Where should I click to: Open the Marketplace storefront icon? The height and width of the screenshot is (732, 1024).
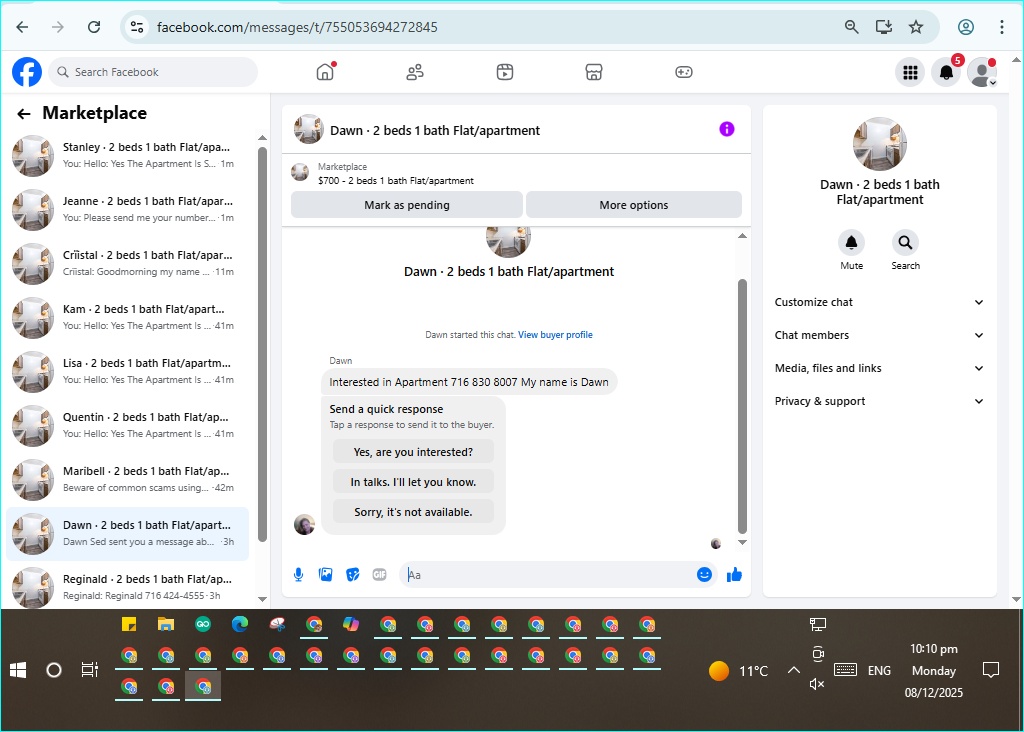click(x=594, y=72)
